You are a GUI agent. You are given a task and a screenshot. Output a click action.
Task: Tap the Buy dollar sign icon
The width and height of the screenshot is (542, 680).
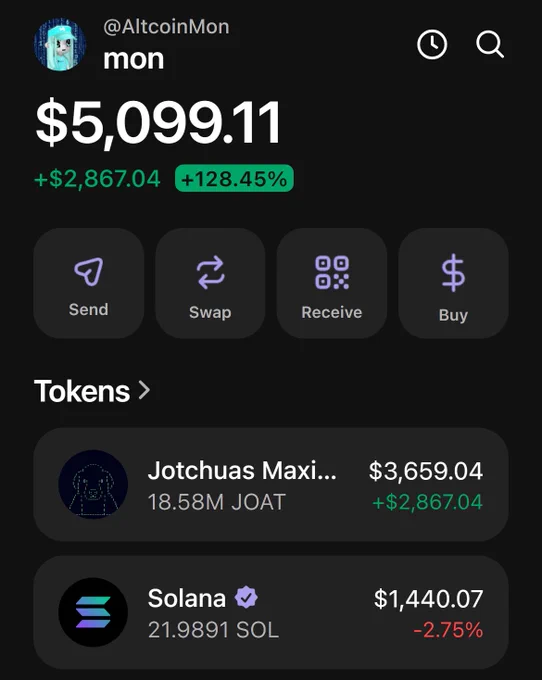(453, 273)
